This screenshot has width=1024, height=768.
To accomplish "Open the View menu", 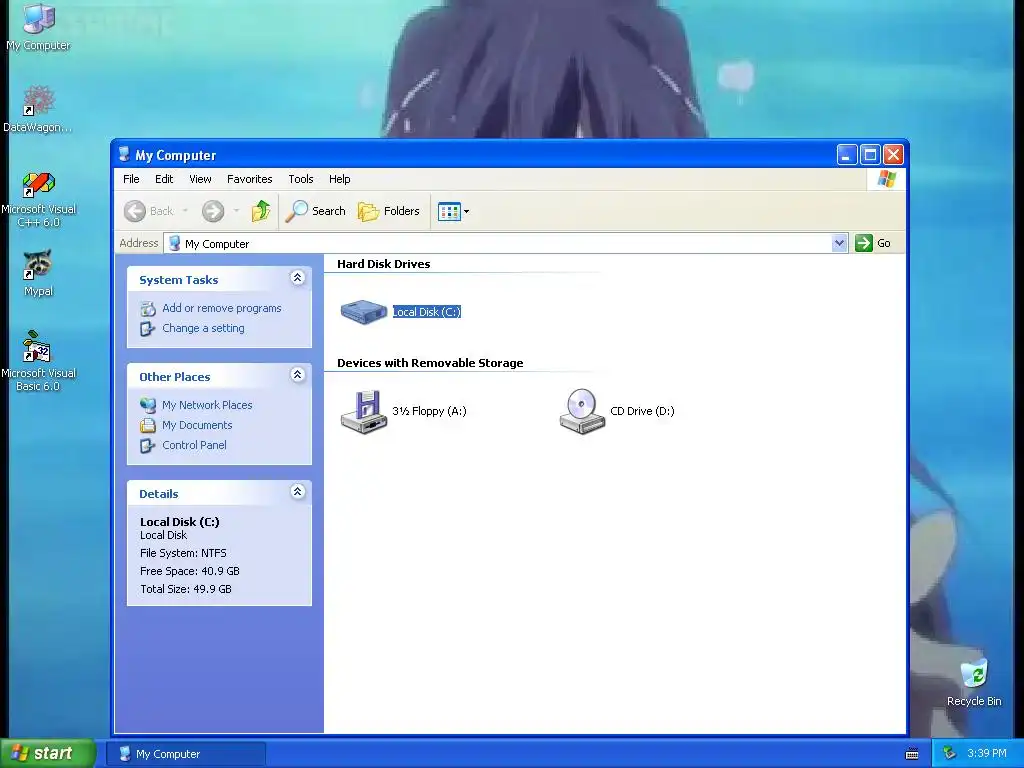I will click(x=200, y=179).
